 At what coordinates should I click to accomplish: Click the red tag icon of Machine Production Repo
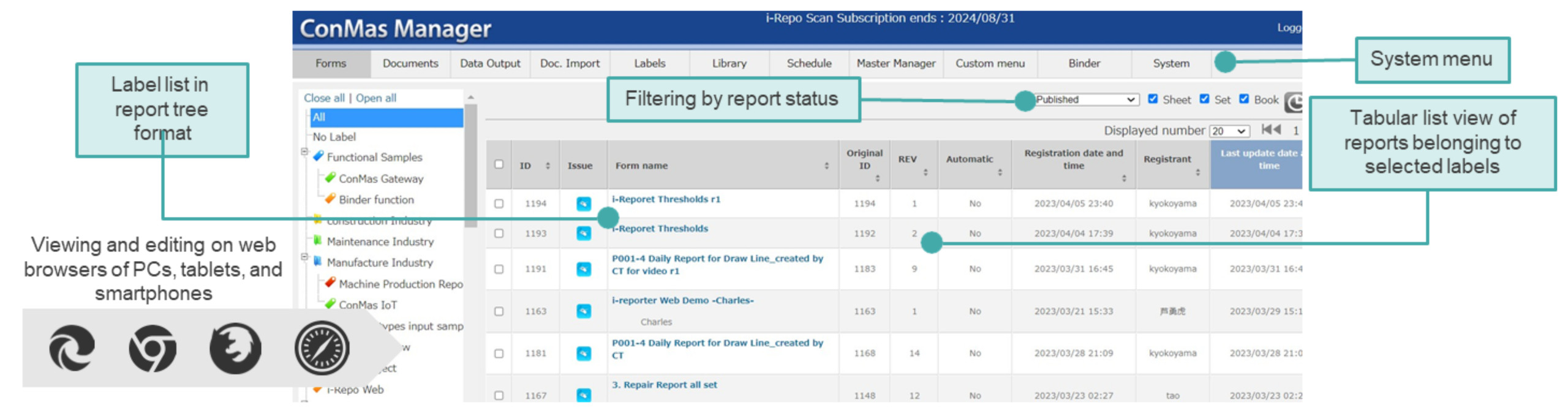tap(330, 282)
